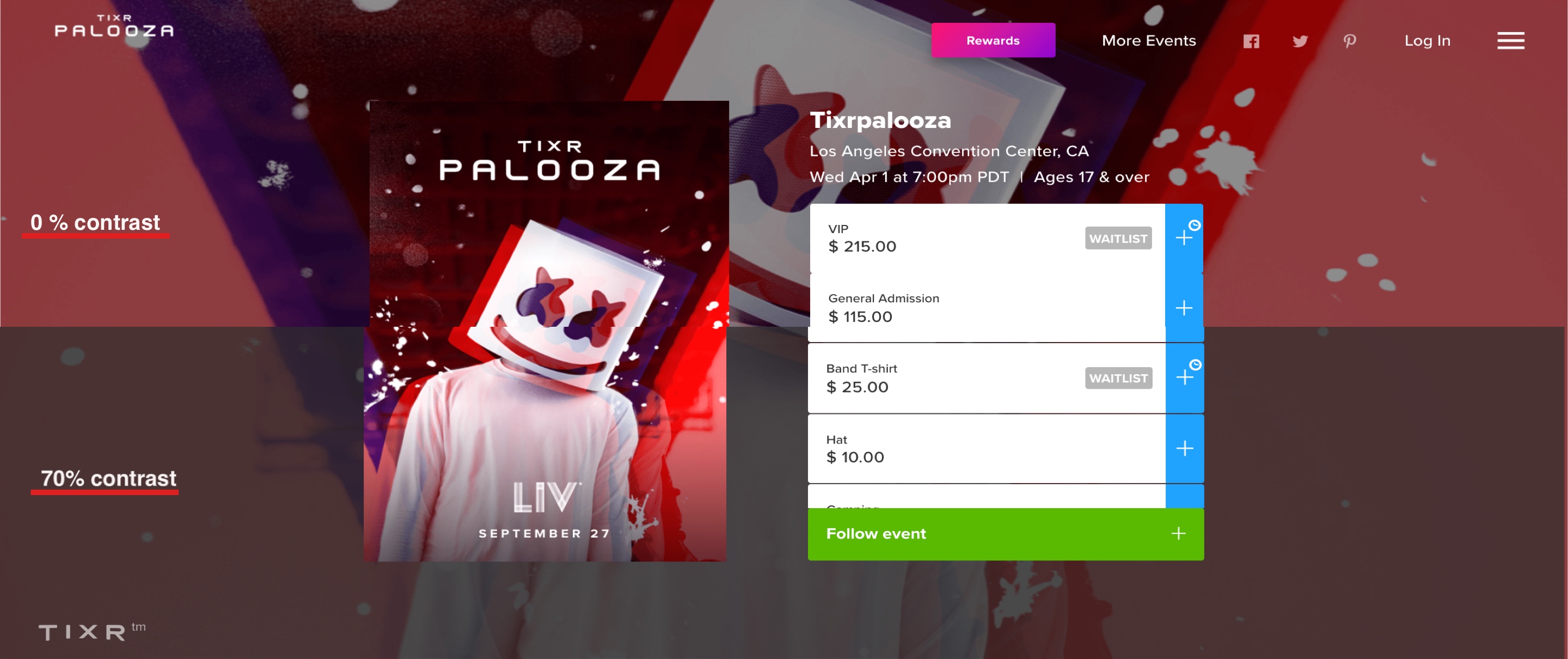The height and width of the screenshot is (659, 1568).
Task: Open the Facebook icon in header
Action: point(1251,41)
